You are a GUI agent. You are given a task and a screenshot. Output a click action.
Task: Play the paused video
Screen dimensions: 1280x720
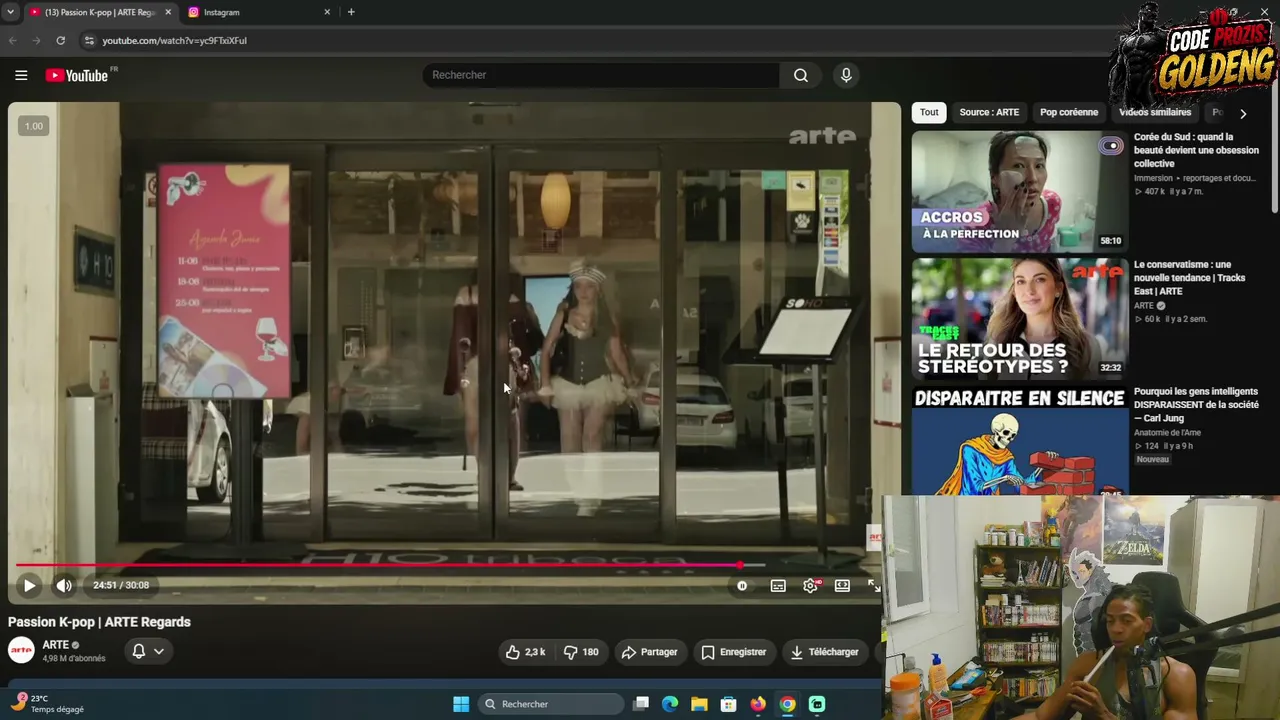point(29,586)
